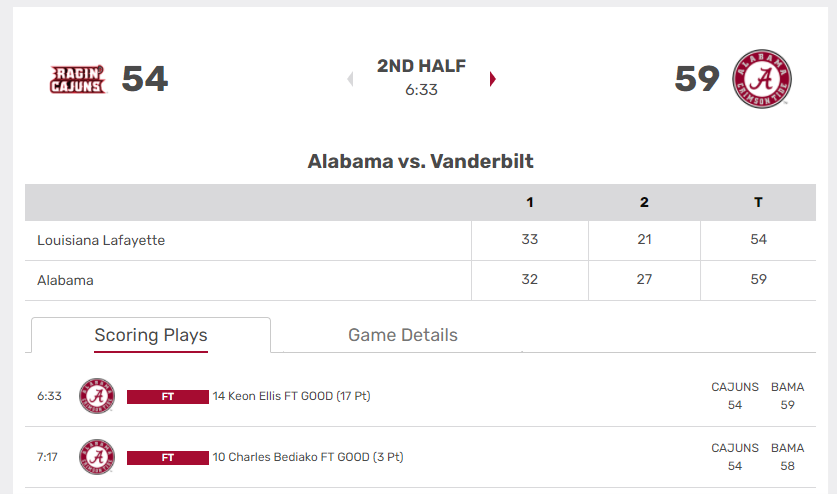
Task: Click the total column header T
Action: click(x=758, y=202)
